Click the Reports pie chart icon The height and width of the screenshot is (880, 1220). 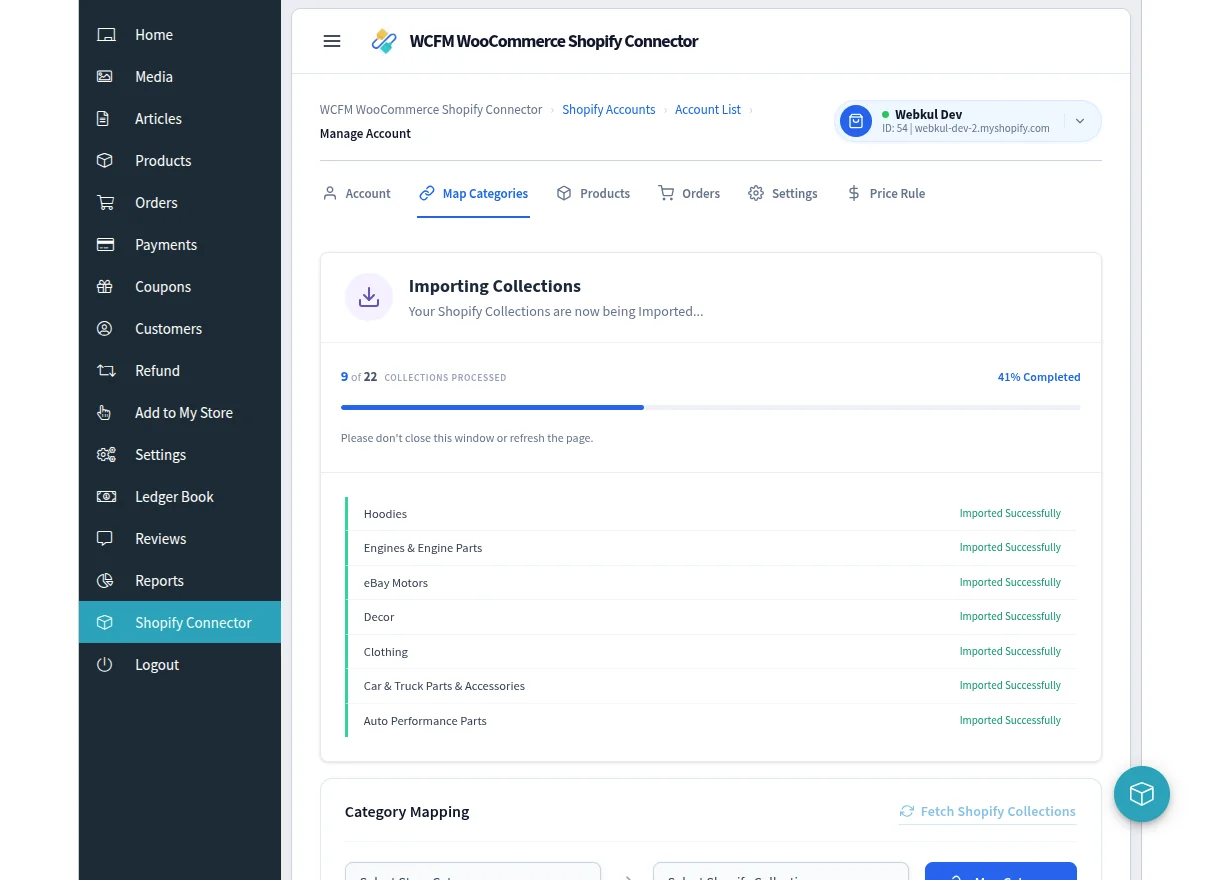[x=105, y=581]
